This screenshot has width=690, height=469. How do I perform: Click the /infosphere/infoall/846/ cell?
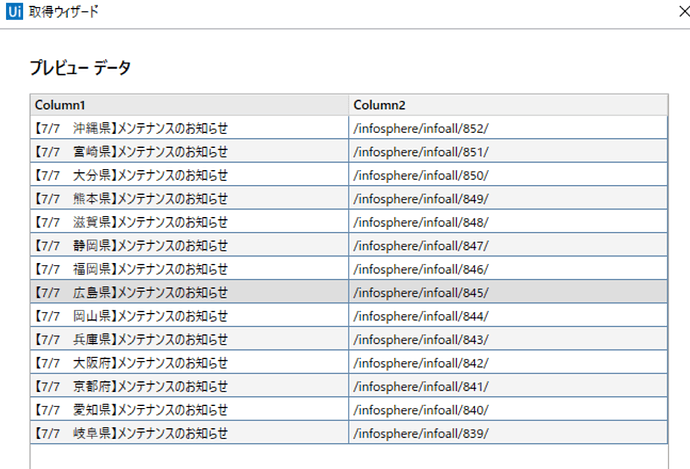(508, 269)
